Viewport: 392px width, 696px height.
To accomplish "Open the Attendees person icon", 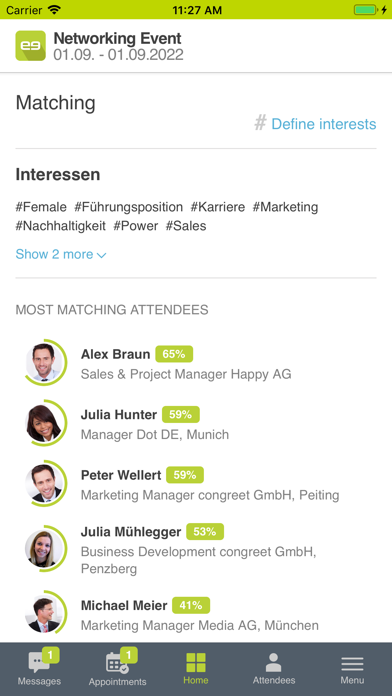I will tap(273, 663).
